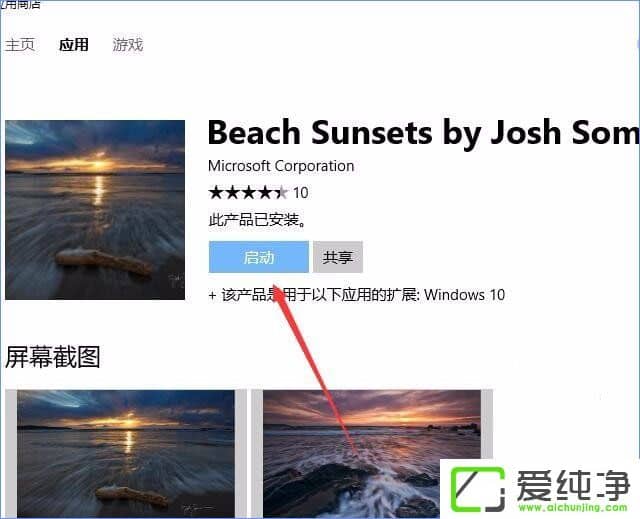
Task: Go to the 主页 tab
Action: (x=20, y=44)
